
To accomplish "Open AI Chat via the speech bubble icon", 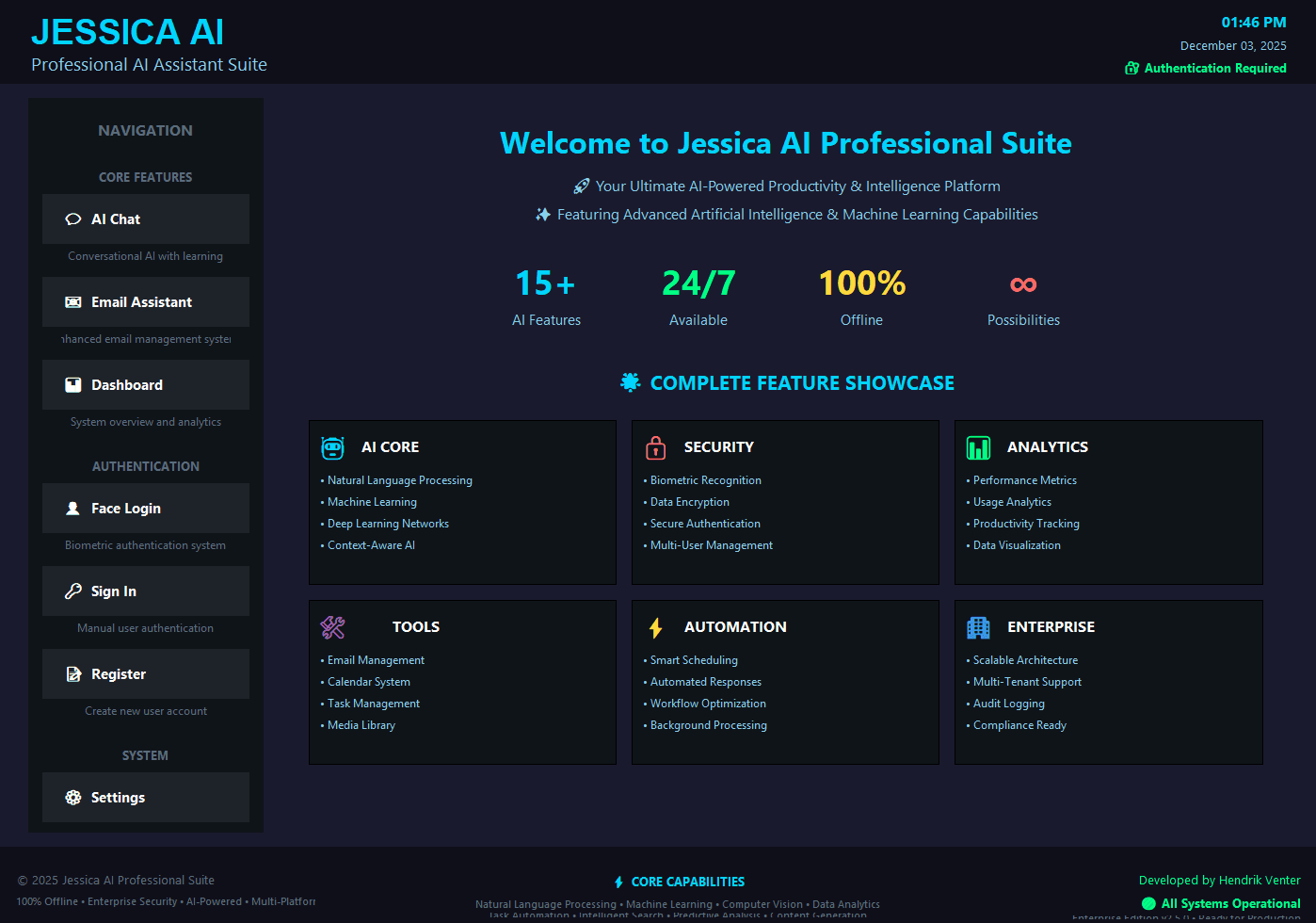I will coord(72,219).
